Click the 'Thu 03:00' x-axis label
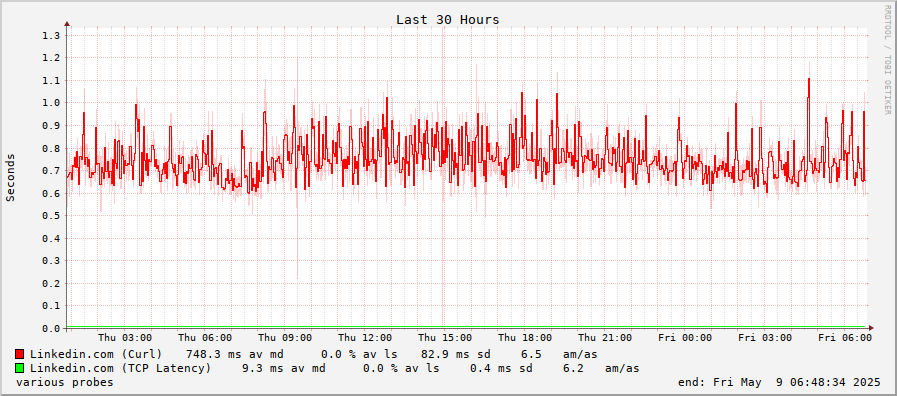This screenshot has width=897, height=396. pos(125,338)
